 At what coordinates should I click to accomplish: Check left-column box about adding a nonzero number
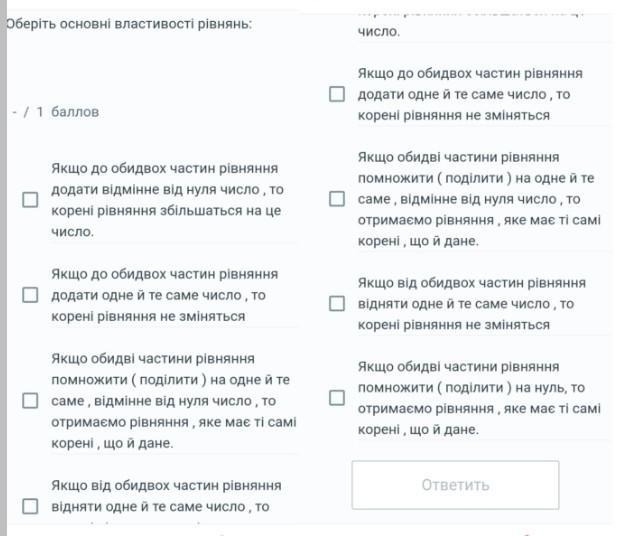point(31,200)
